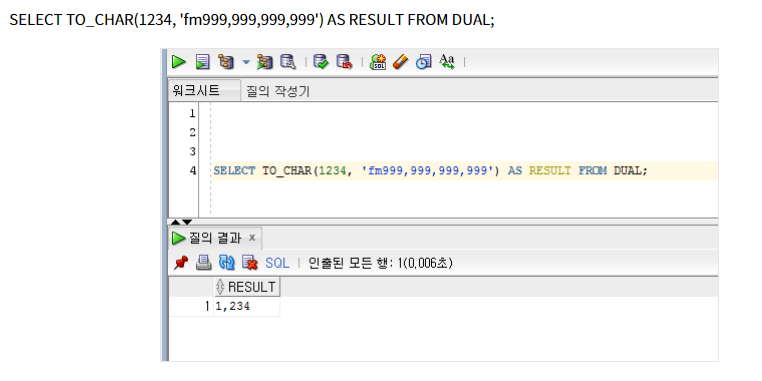
Task: Open the SQL History icon
Action: tap(424, 62)
